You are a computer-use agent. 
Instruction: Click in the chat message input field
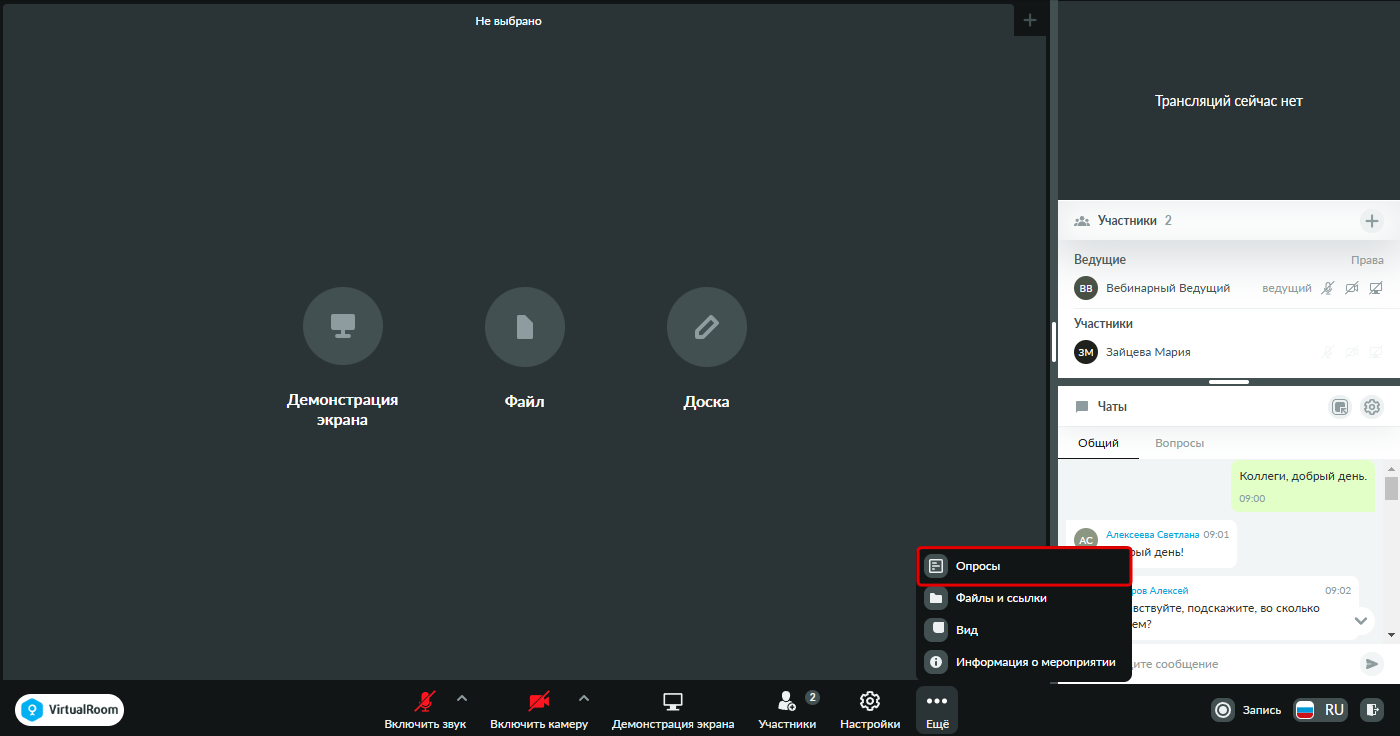pos(1238,663)
